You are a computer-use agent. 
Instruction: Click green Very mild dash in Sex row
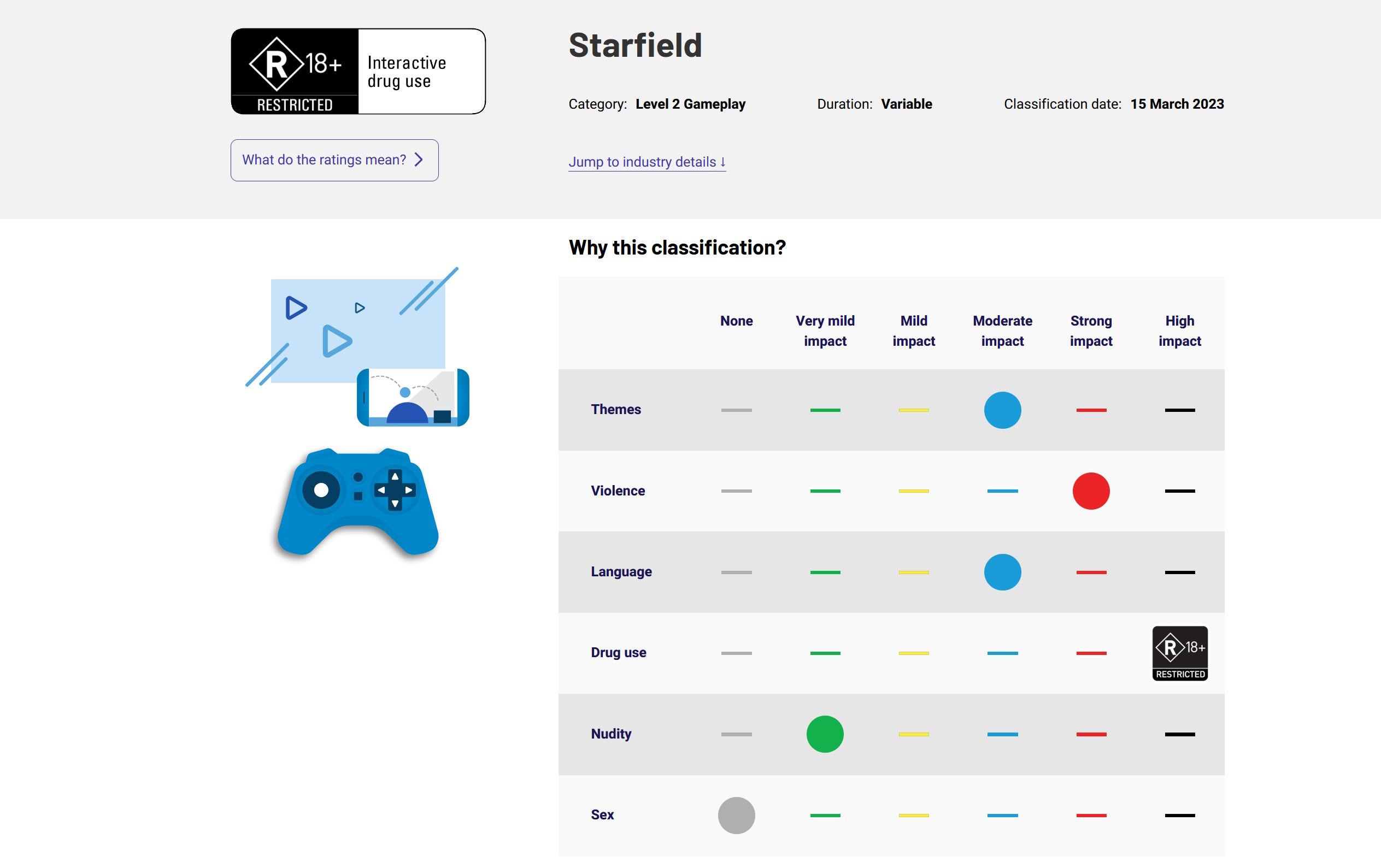825,814
